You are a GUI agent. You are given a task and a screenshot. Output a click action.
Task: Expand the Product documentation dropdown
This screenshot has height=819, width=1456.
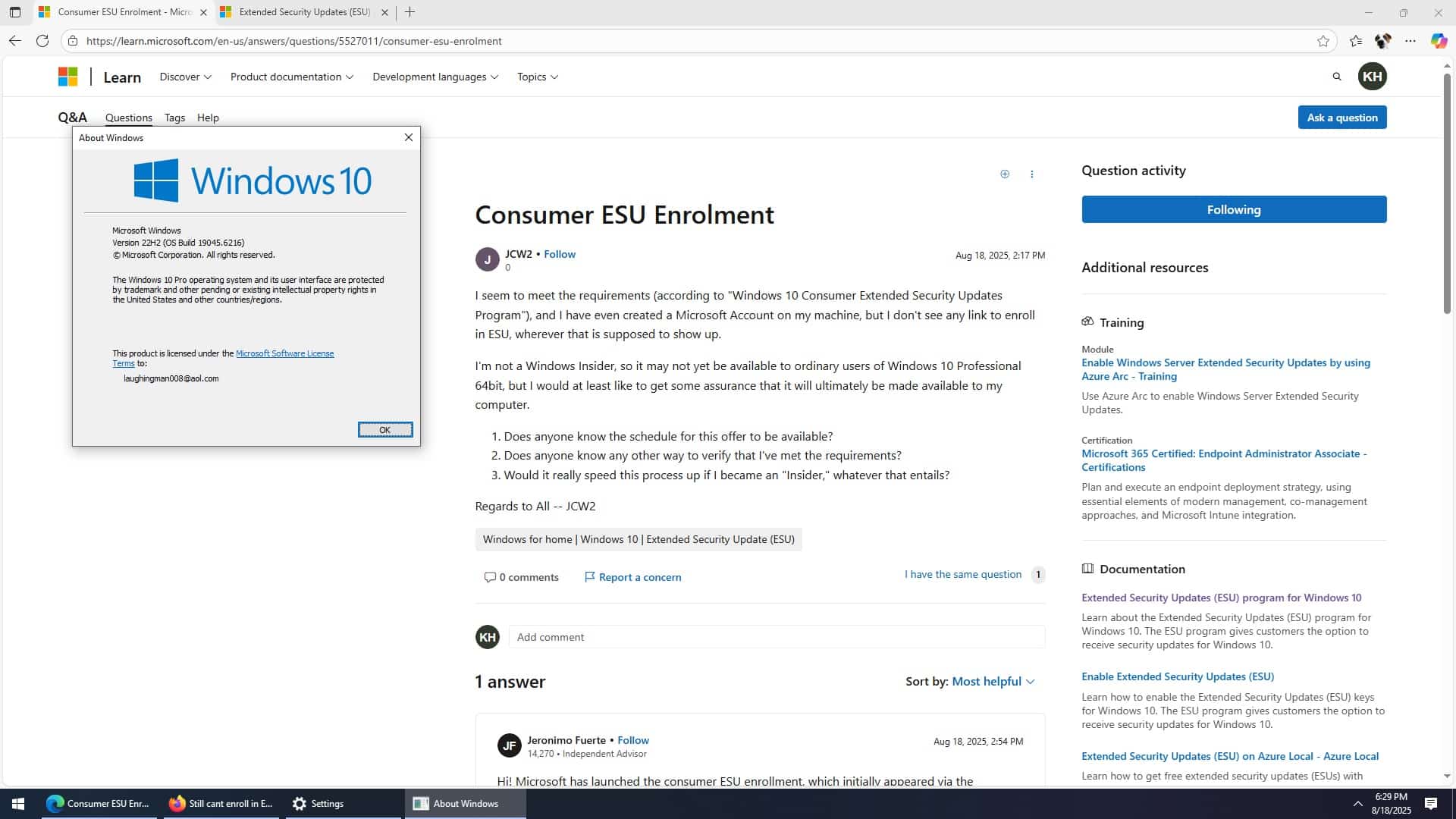point(292,77)
